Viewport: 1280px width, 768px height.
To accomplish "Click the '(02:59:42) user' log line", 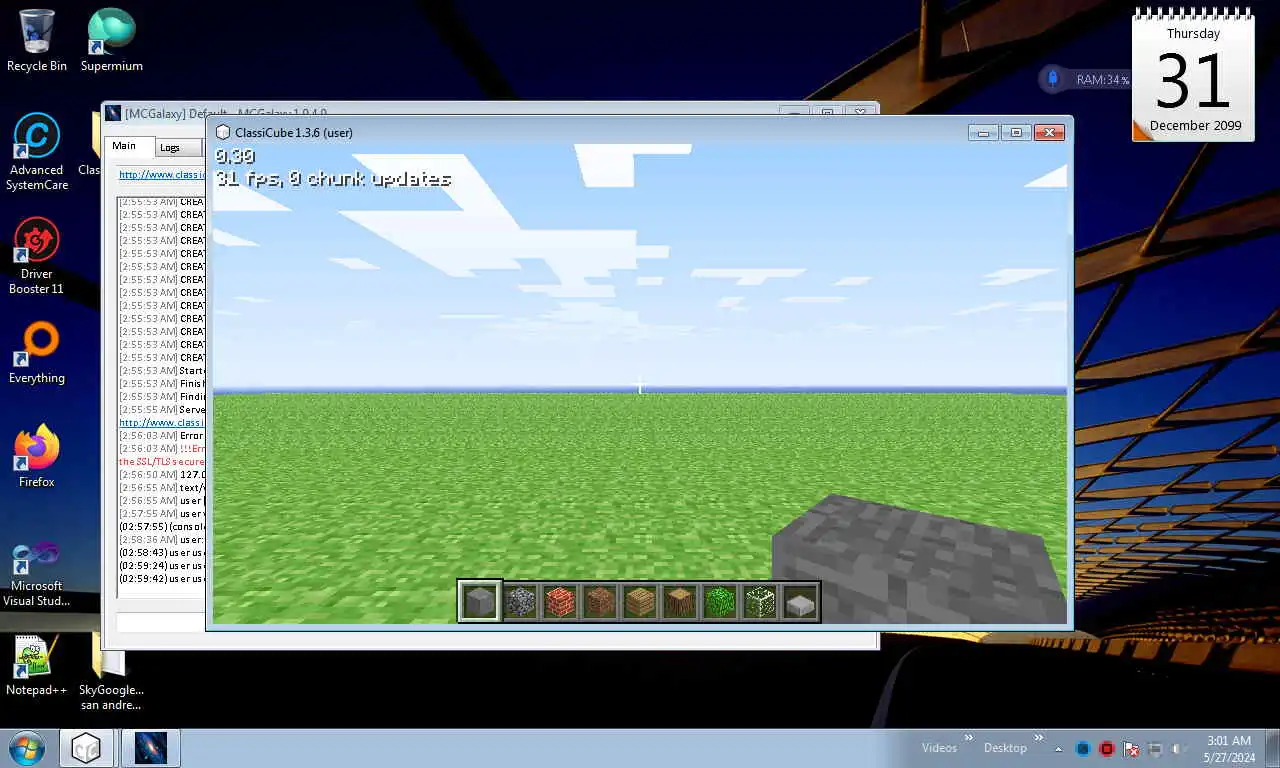I will click(162, 578).
